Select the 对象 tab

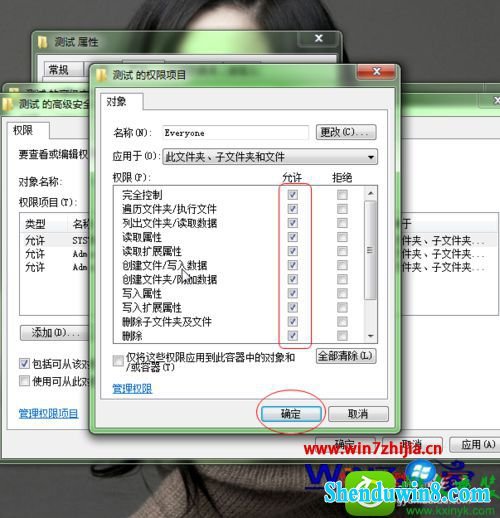point(122,101)
